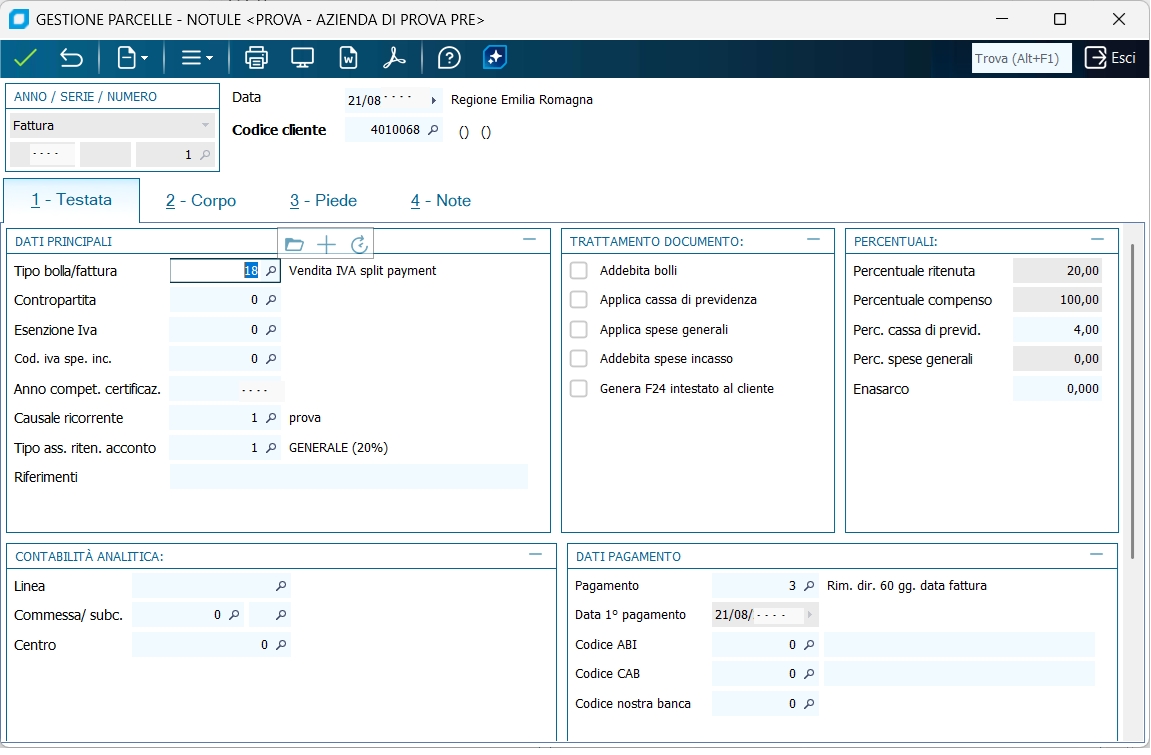The width and height of the screenshot is (1151, 755).
Task: Click the undo arrow toolbar icon
Action: point(71,58)
